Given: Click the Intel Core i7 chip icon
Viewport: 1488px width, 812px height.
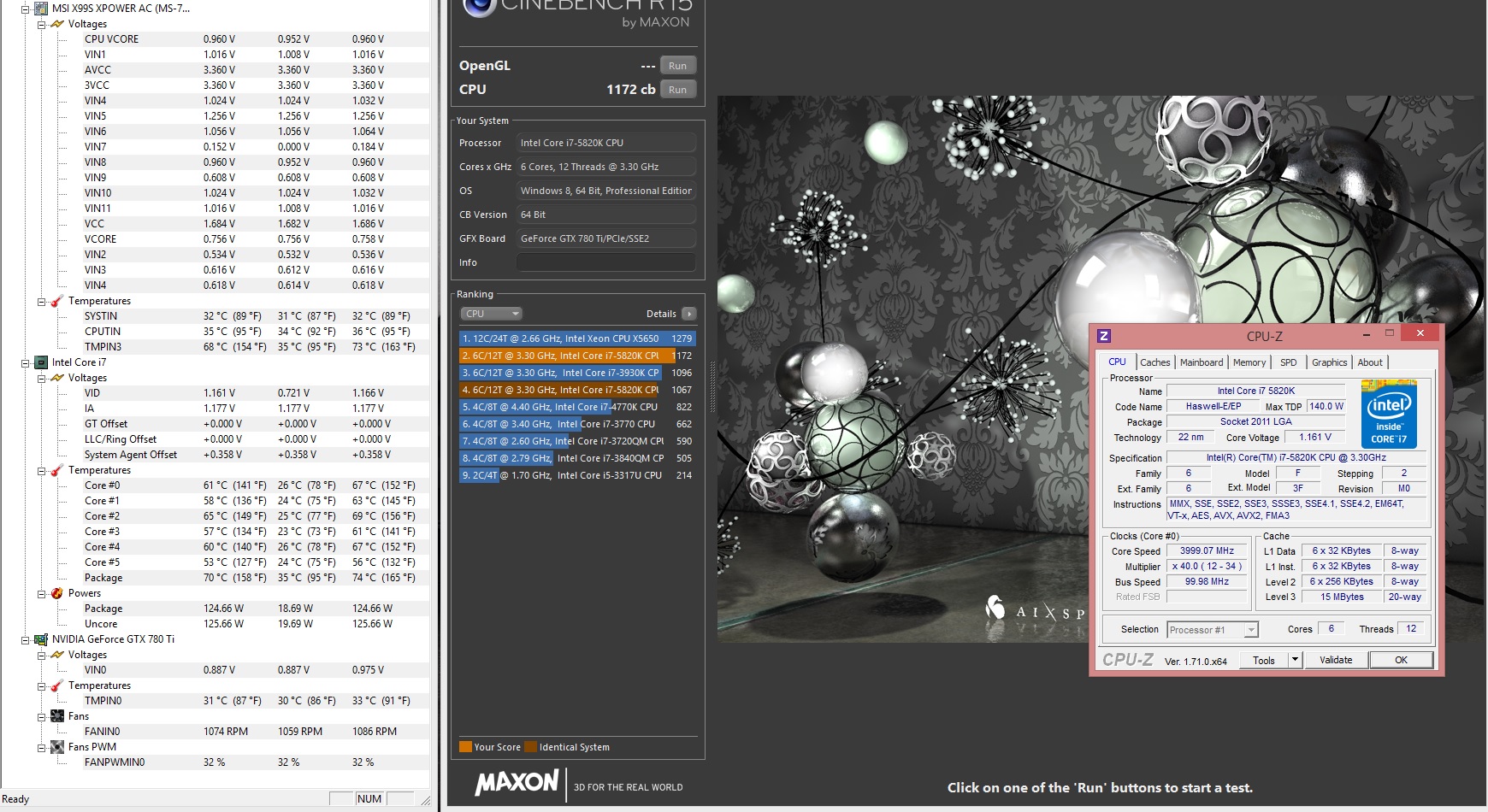Looking at the screenshot, I should [41, 362].
